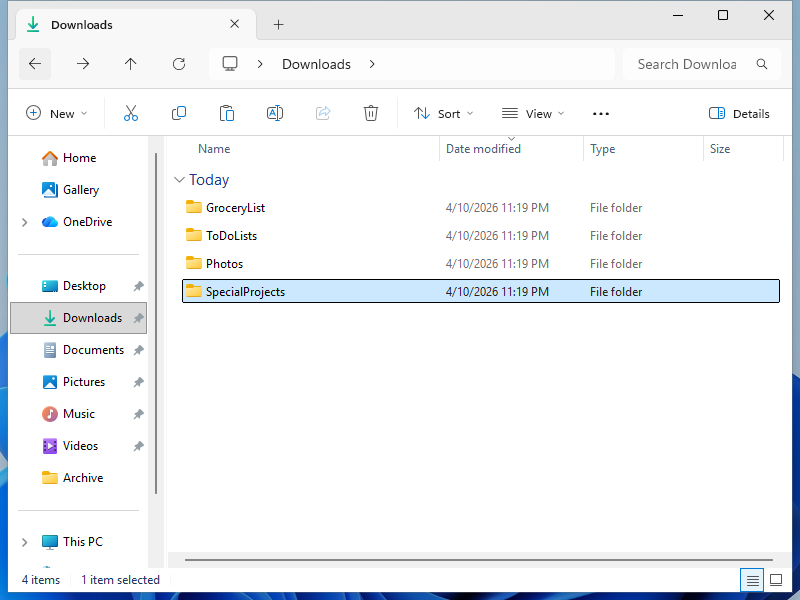Click the pin icon beside Music

point(138,414)
